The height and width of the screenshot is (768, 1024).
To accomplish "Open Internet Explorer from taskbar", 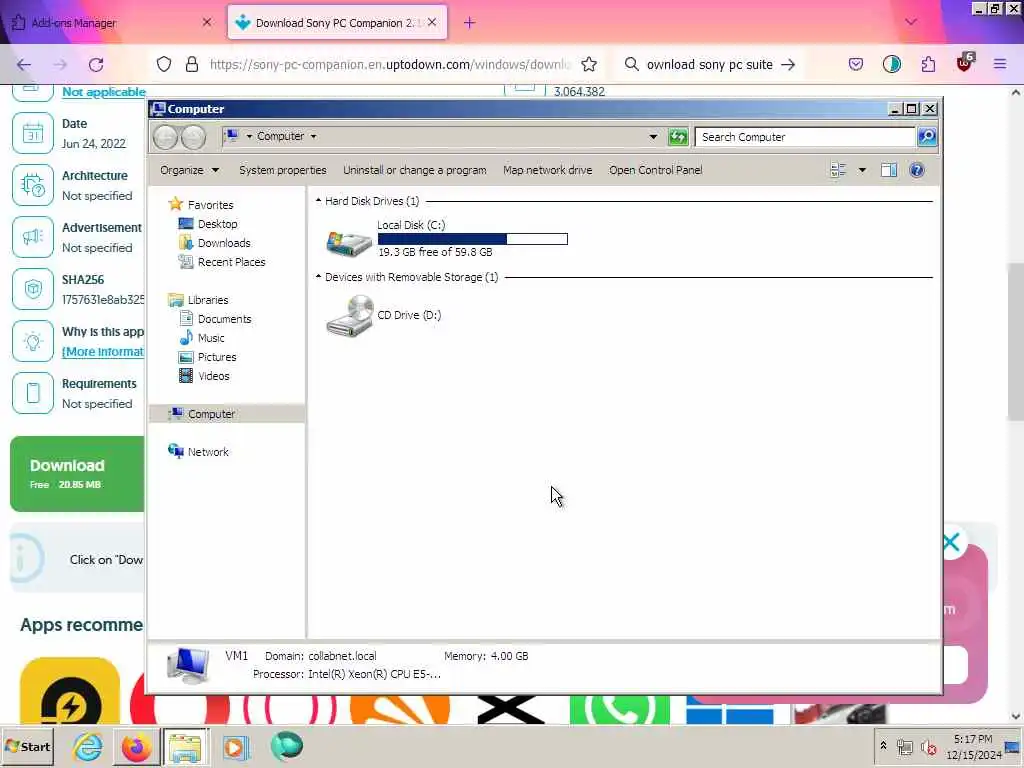I will [x=88, y=746].
